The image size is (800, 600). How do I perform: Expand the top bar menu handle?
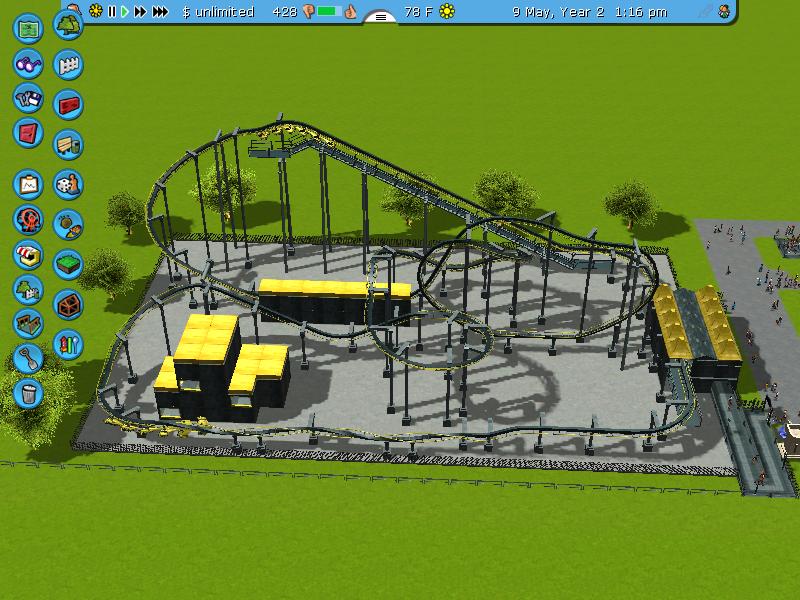click(381, 17)
